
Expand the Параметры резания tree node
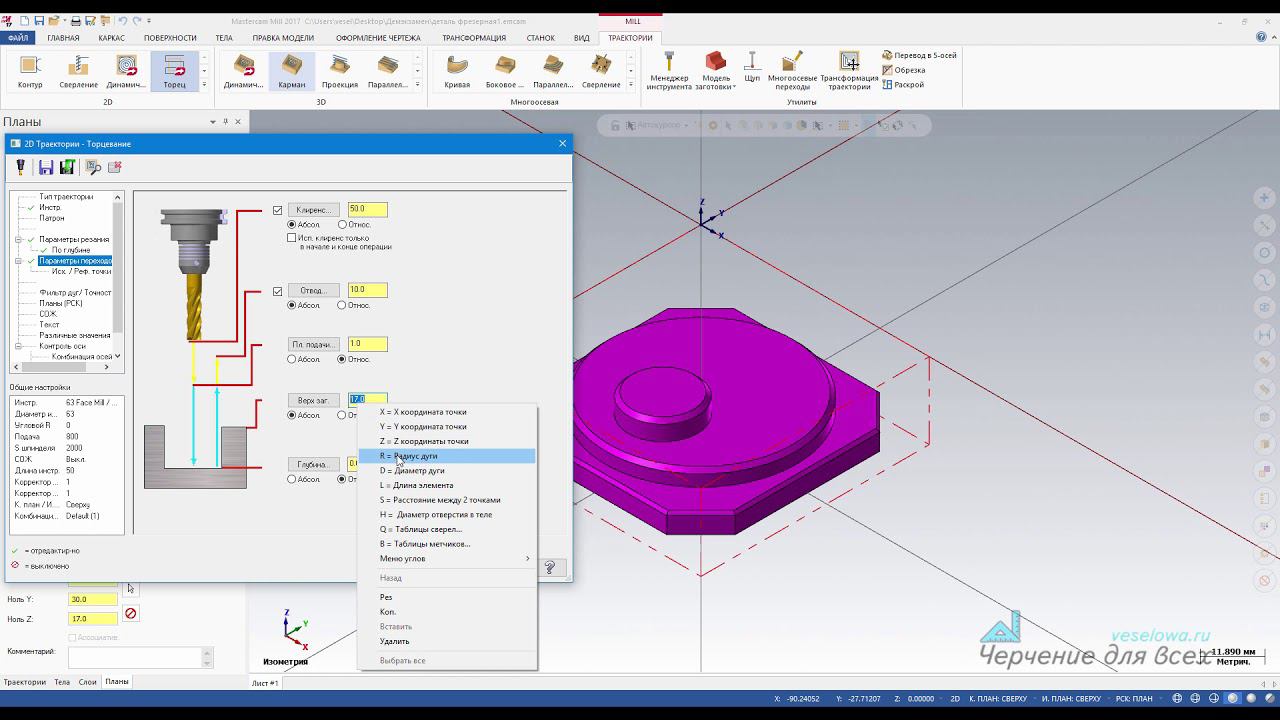18,240
